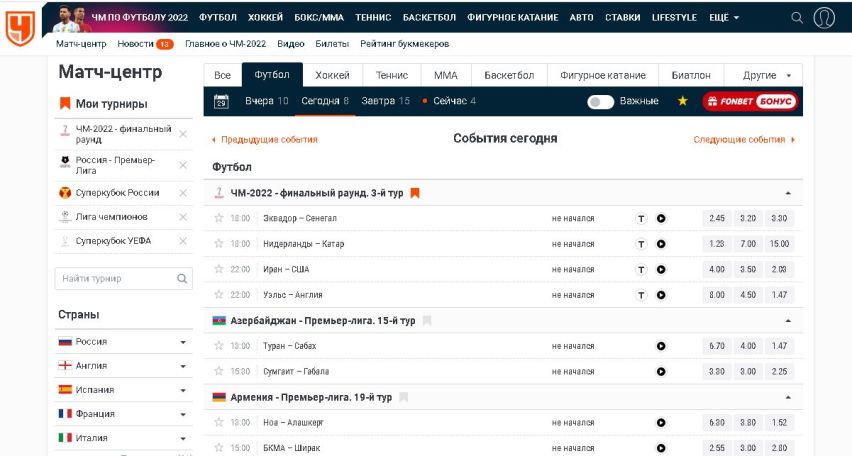The width and height of the screenshot is (852, 456).
Task: Play video for Эквадор – Сенегал match
Action: click(x=661, y=218)
